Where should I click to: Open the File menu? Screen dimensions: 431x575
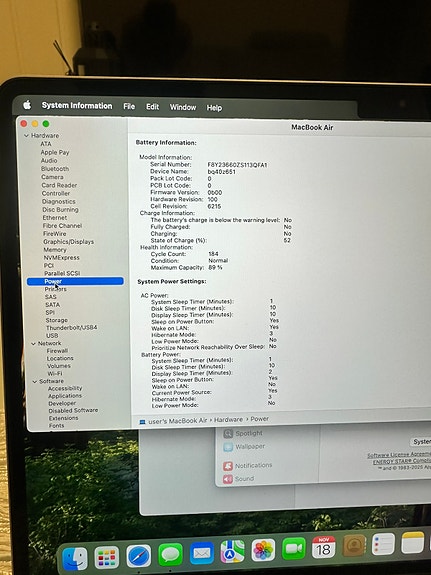pos(129,106)
